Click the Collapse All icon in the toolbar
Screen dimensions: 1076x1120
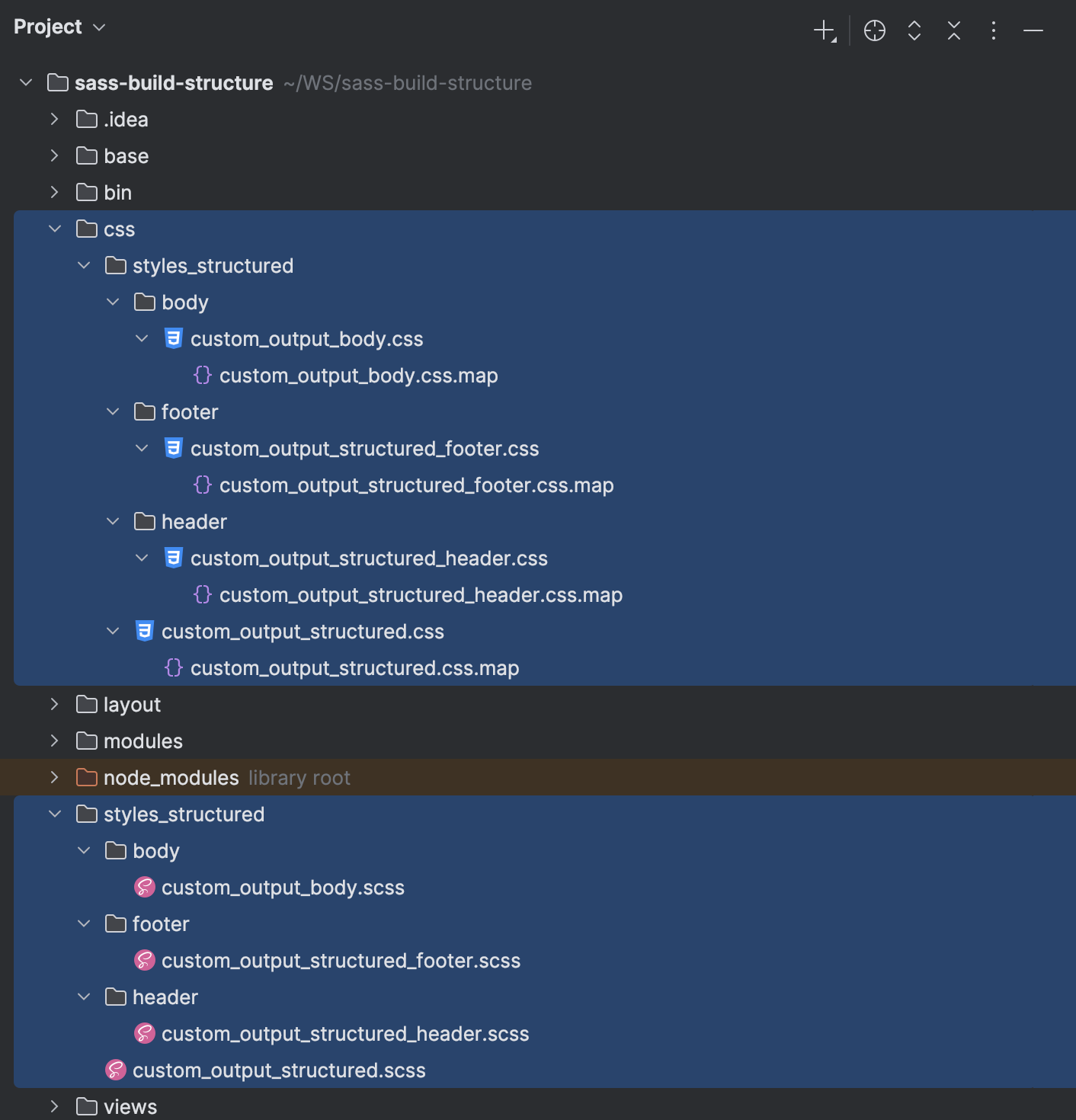pyautogui.click(x=953, y=30)
